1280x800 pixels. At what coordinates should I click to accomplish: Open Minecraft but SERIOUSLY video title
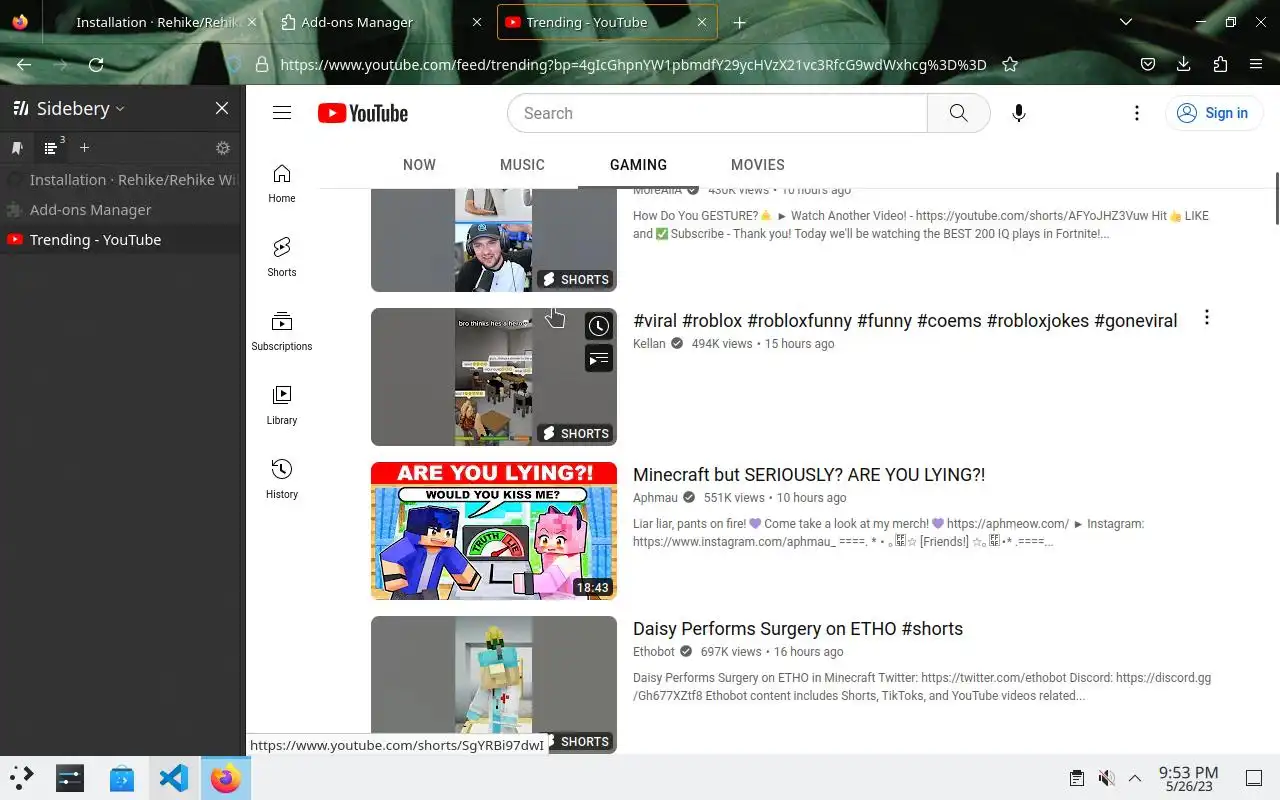tap(809, 475)
